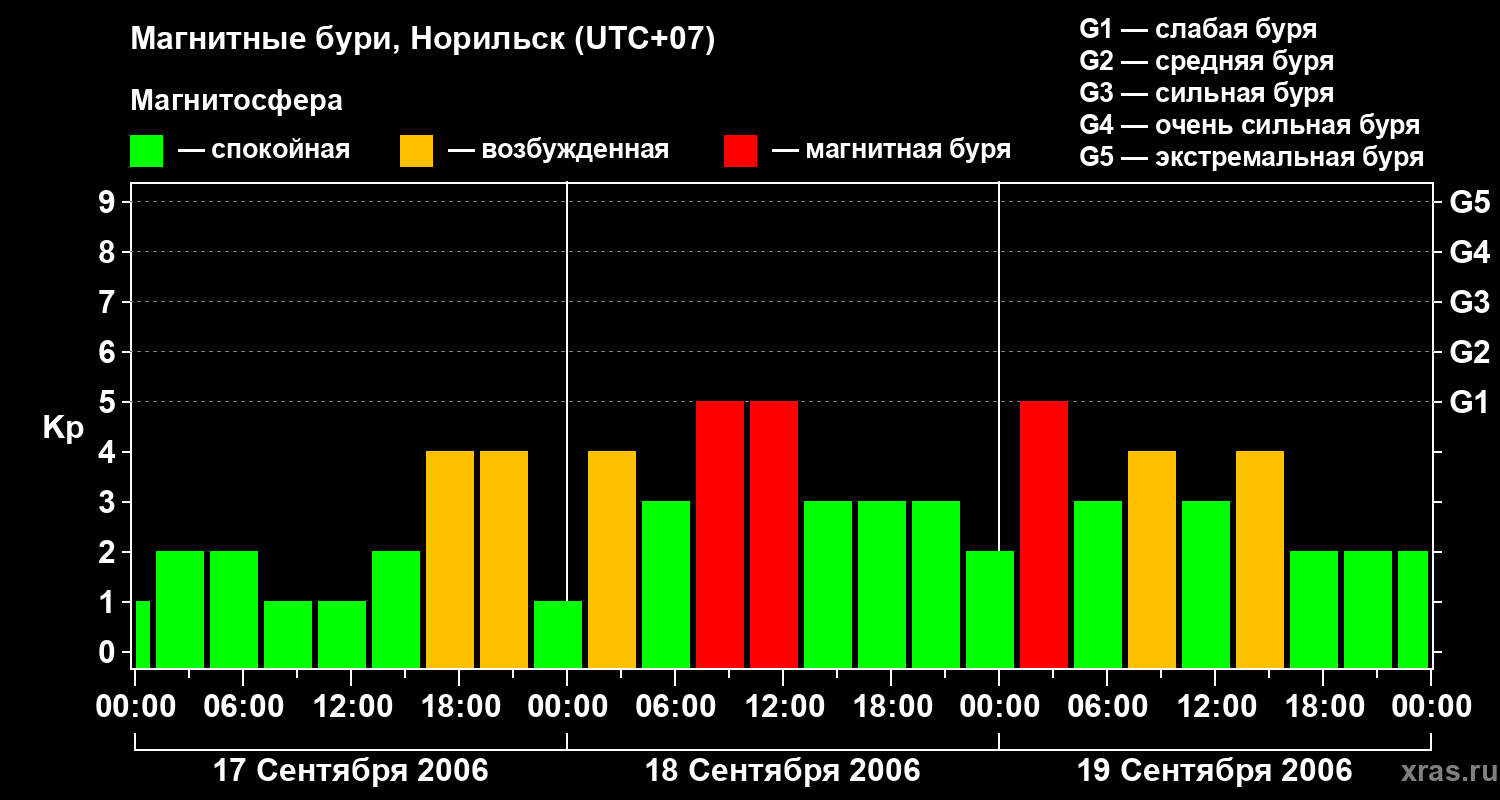Click the 'G4' label on the right axis
1500x800 pixels.
coord(1469,252)
